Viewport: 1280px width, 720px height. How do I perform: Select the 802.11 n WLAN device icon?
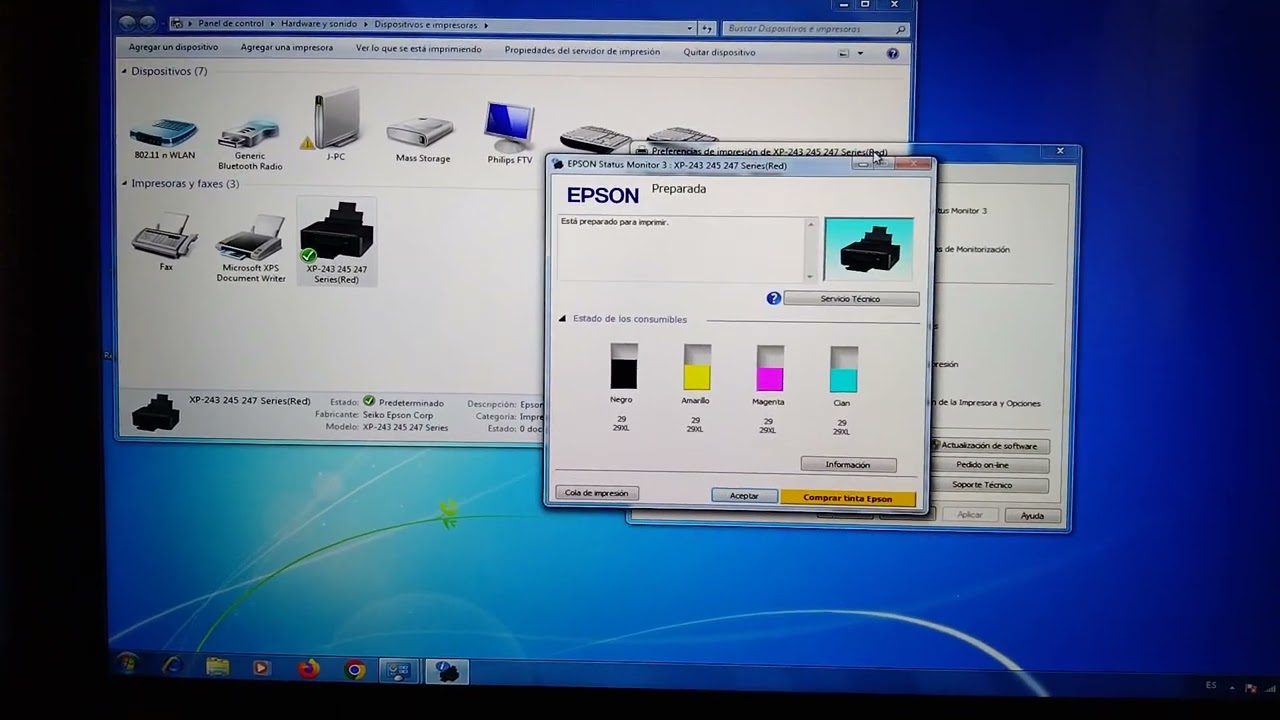coord(164,132)
